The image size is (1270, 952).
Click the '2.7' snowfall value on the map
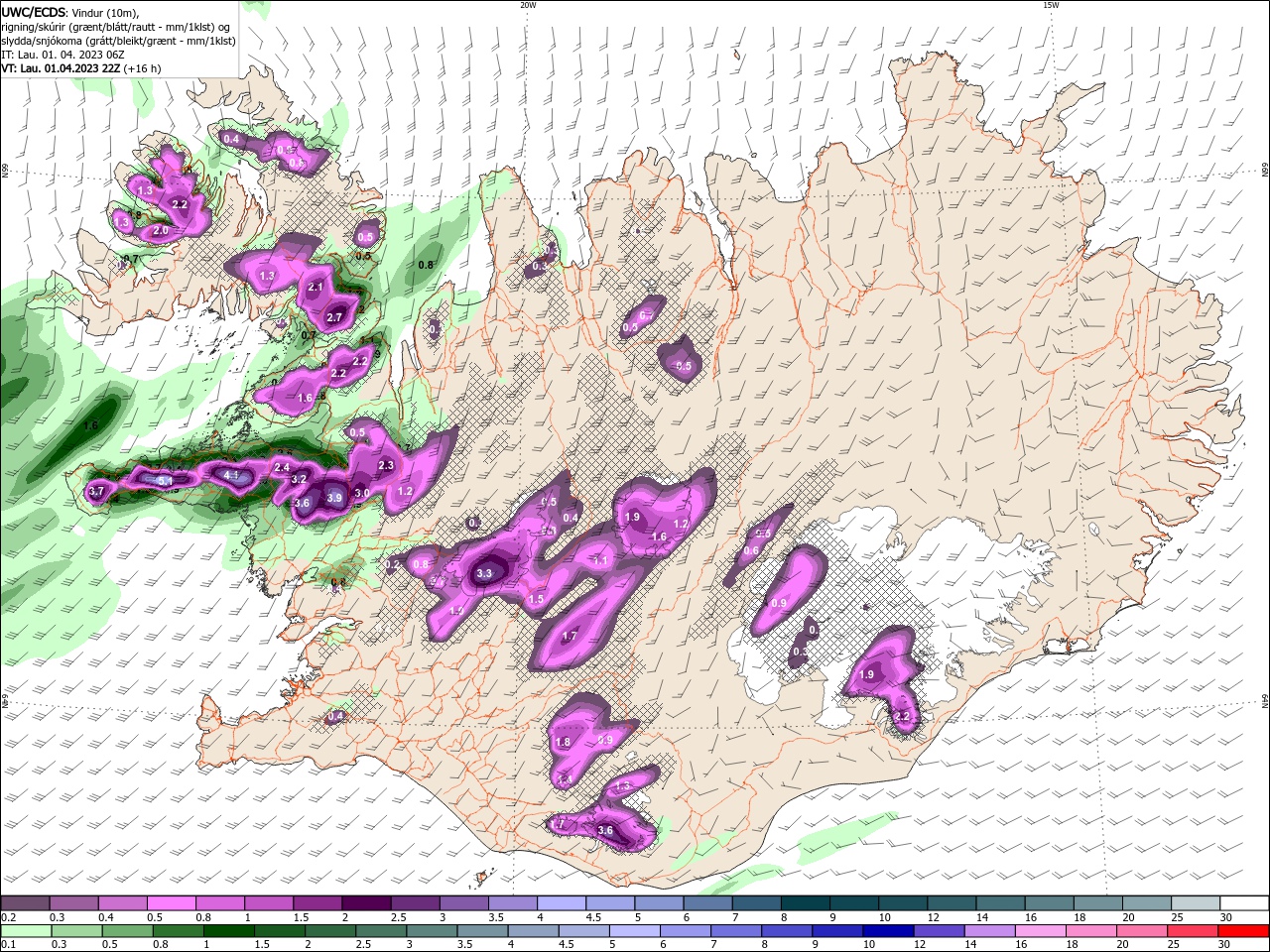coord(334,317)
